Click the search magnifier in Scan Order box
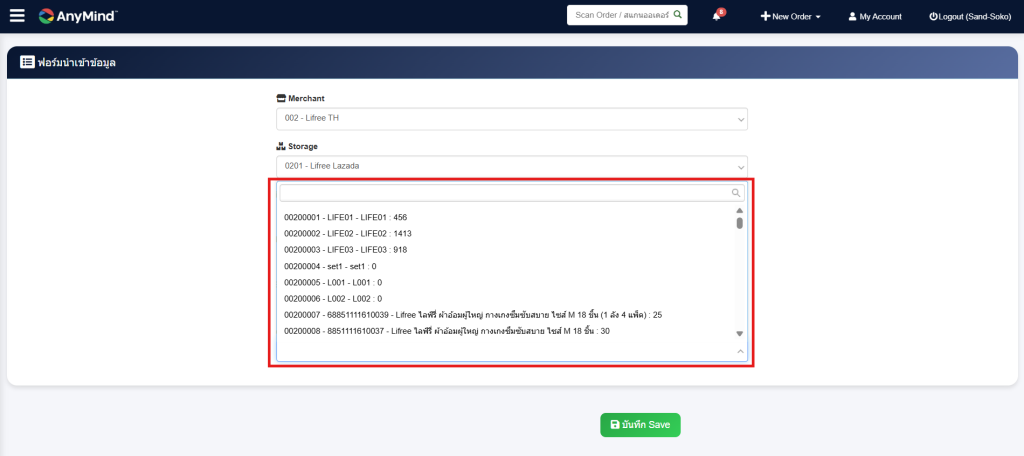This screenshot has height=456, width=1024. pos(677,15)
